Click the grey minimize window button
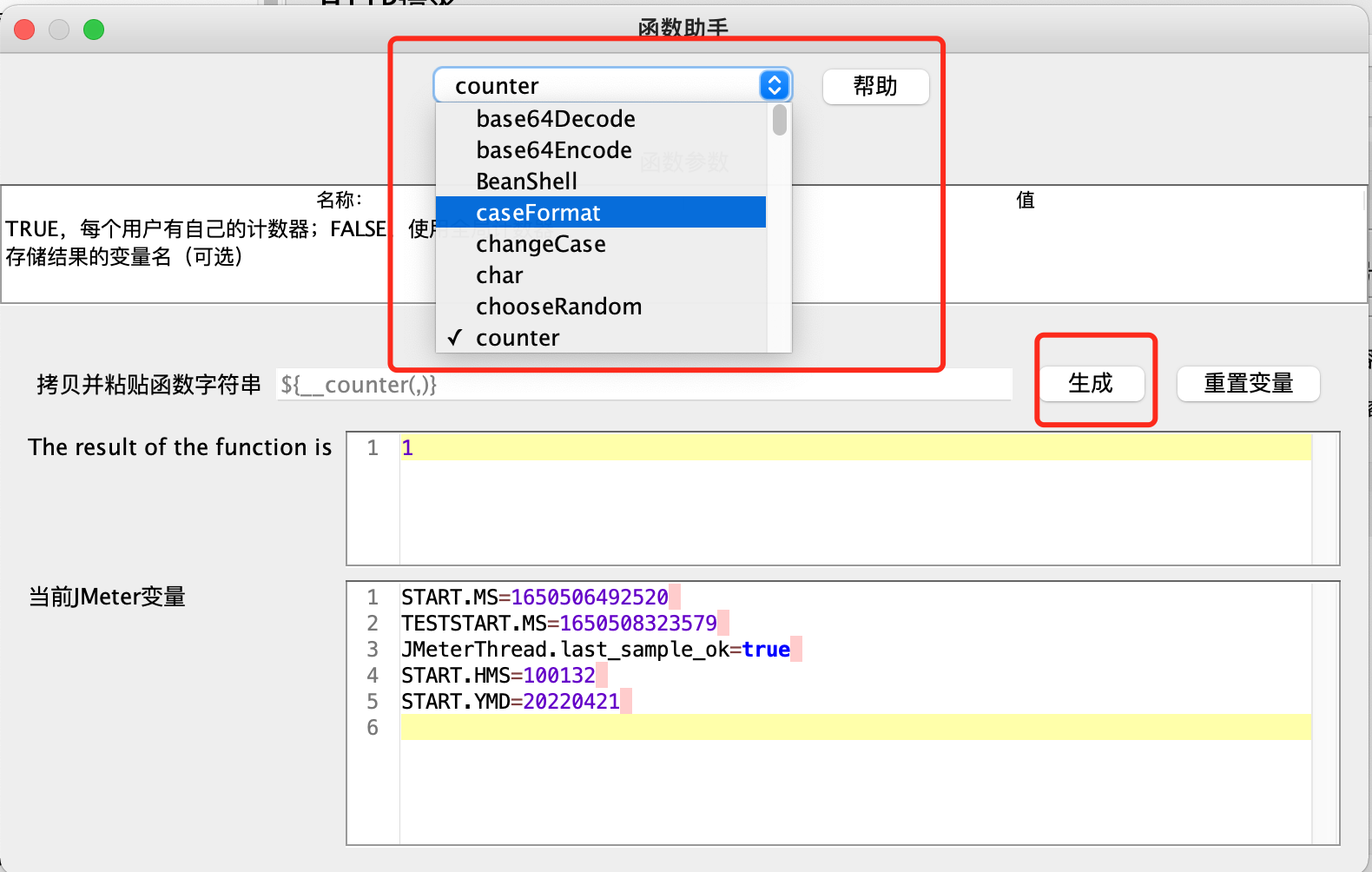The height and width of the screenshot is (872, 1372). coord(59,30)
